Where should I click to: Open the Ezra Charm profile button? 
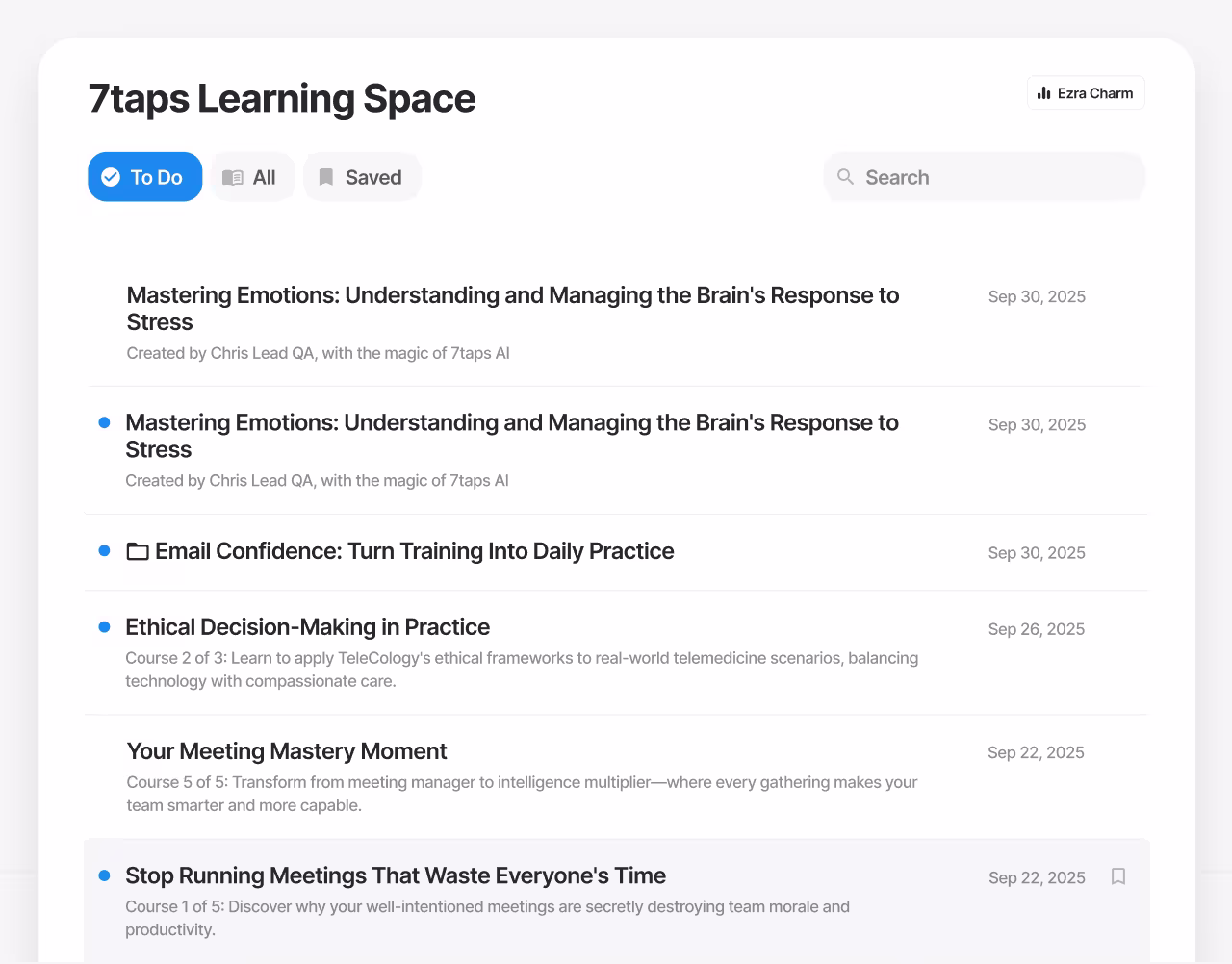(1086, 92)
